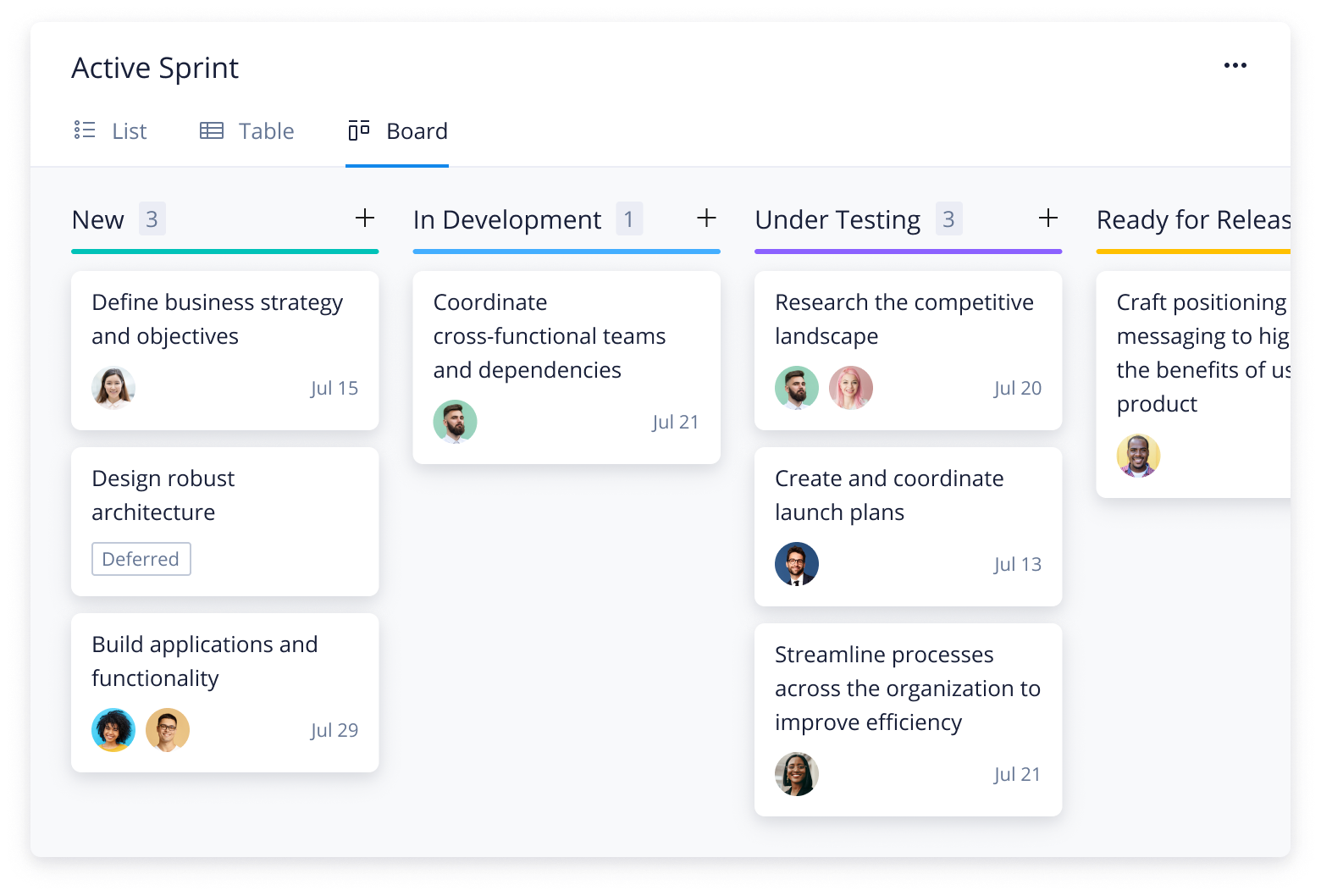The width and height of the screenshot is (1321, 896).
Task: Click the Jul 29 due date
Action: click(x=334, y=730)
